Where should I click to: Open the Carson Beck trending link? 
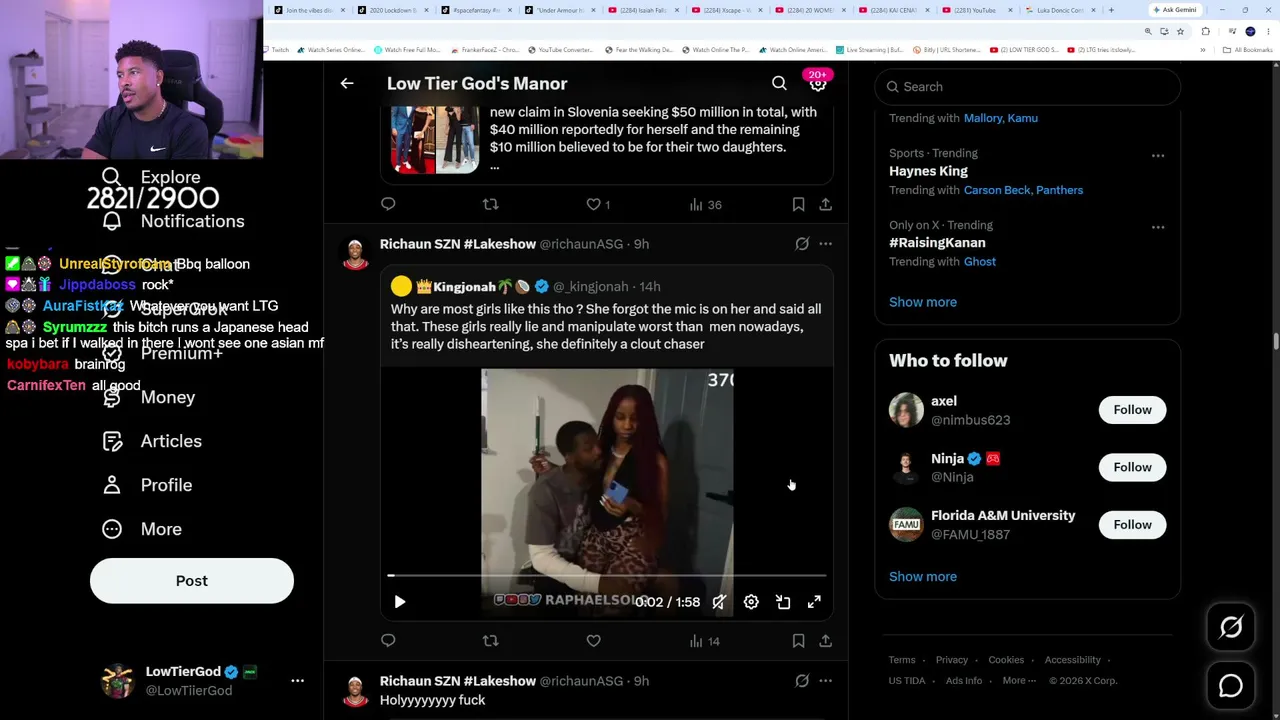click(x=998, y=190)
